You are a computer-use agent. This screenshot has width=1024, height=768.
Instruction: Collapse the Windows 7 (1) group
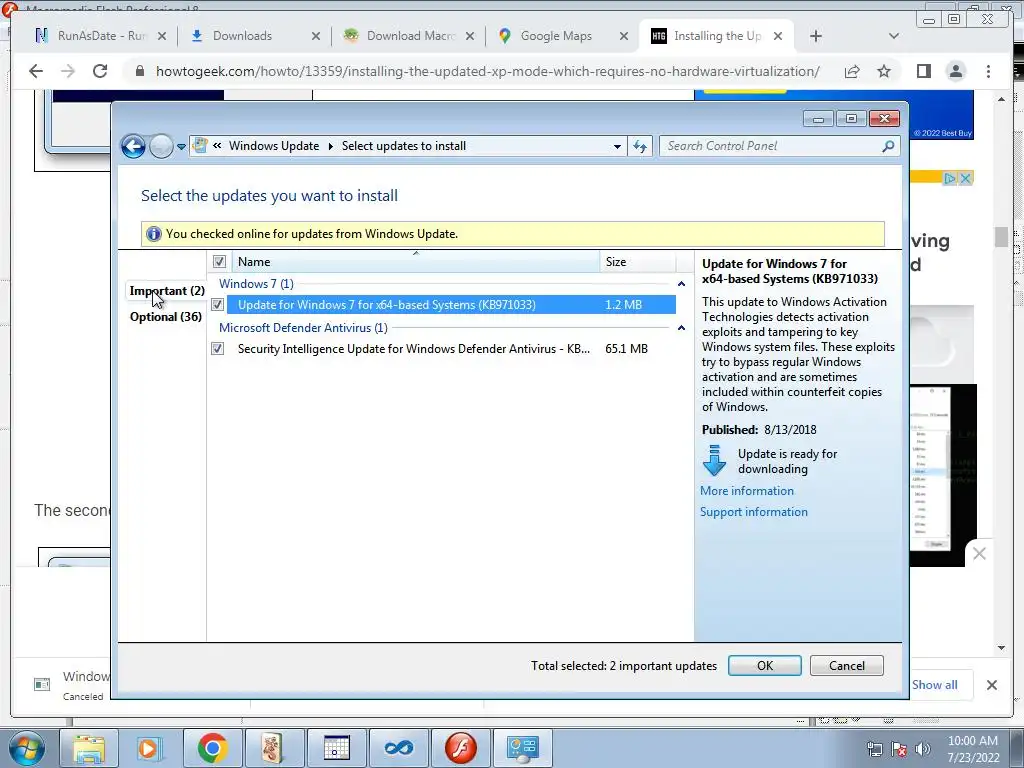(x=681, y=284)
